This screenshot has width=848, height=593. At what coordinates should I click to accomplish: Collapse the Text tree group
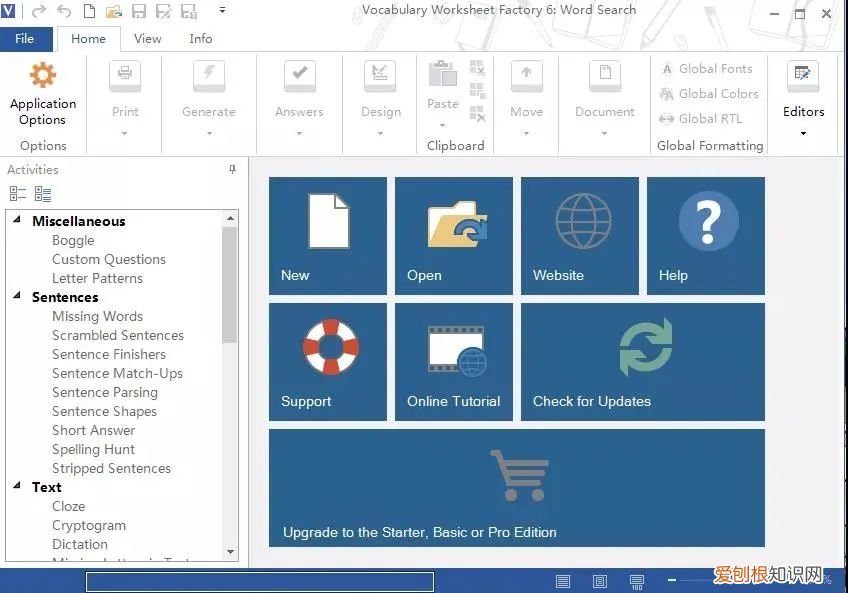(x=17, y=486)
